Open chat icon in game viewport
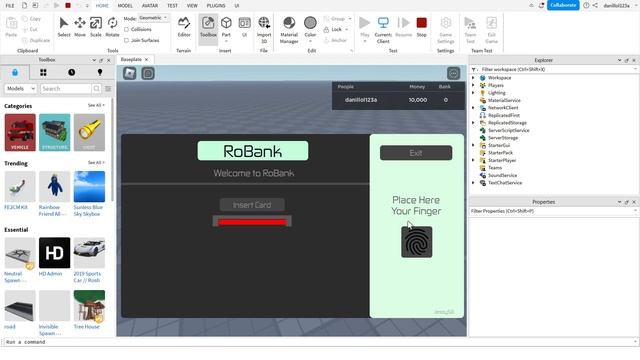 pos(148,73)
